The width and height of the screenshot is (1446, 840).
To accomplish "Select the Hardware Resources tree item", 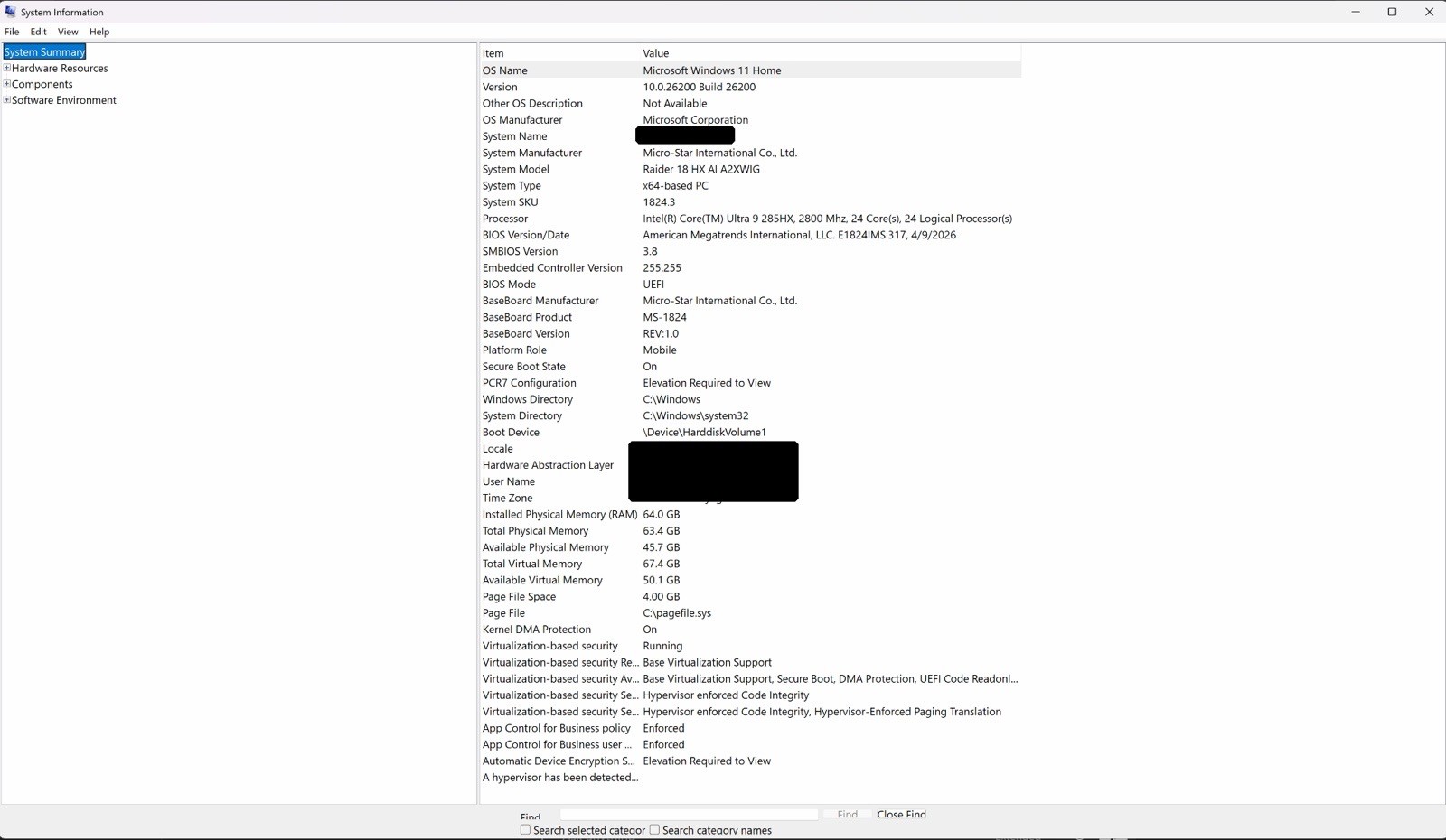I will tap(60, 69).
